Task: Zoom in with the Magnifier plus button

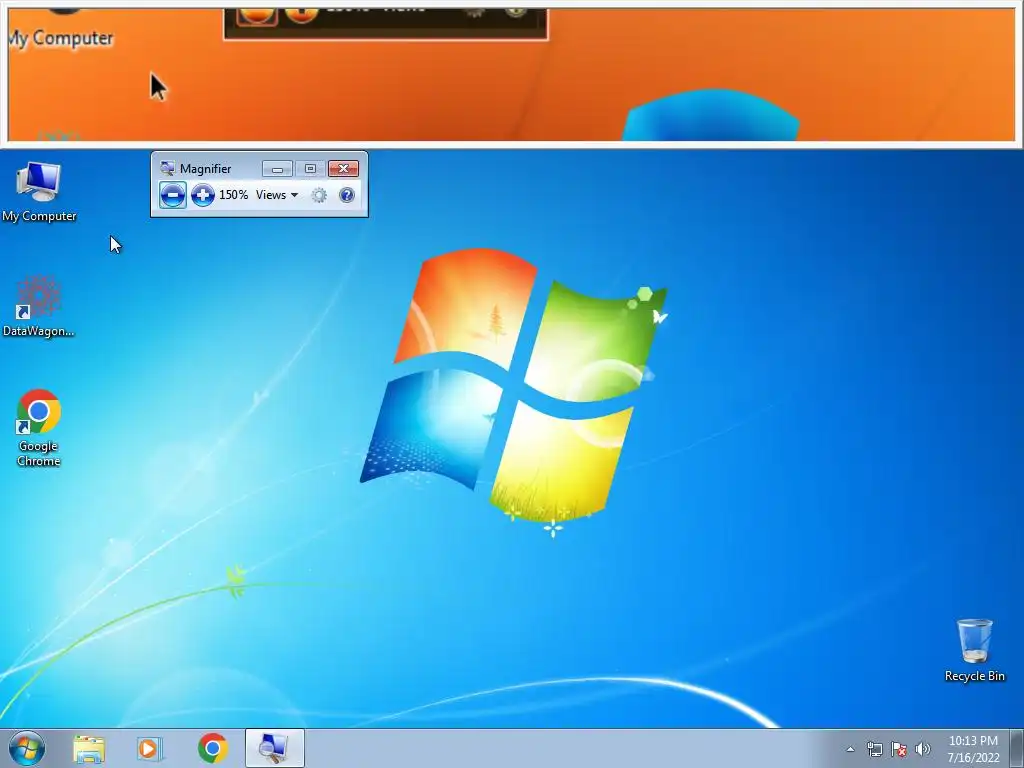Action: pyautogui.click(x=202, y=195)
